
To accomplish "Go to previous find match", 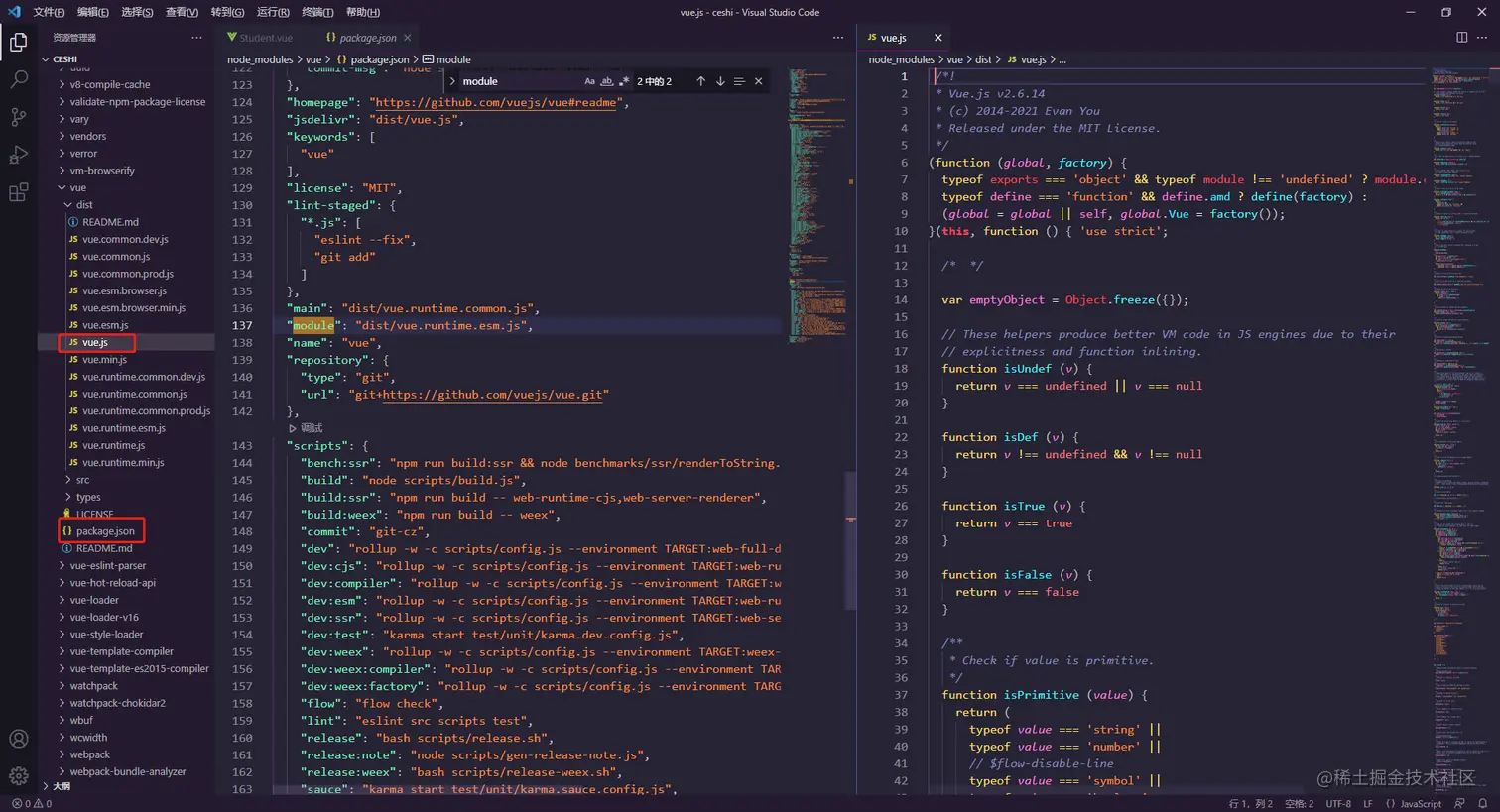I will (x=700, y=81).
